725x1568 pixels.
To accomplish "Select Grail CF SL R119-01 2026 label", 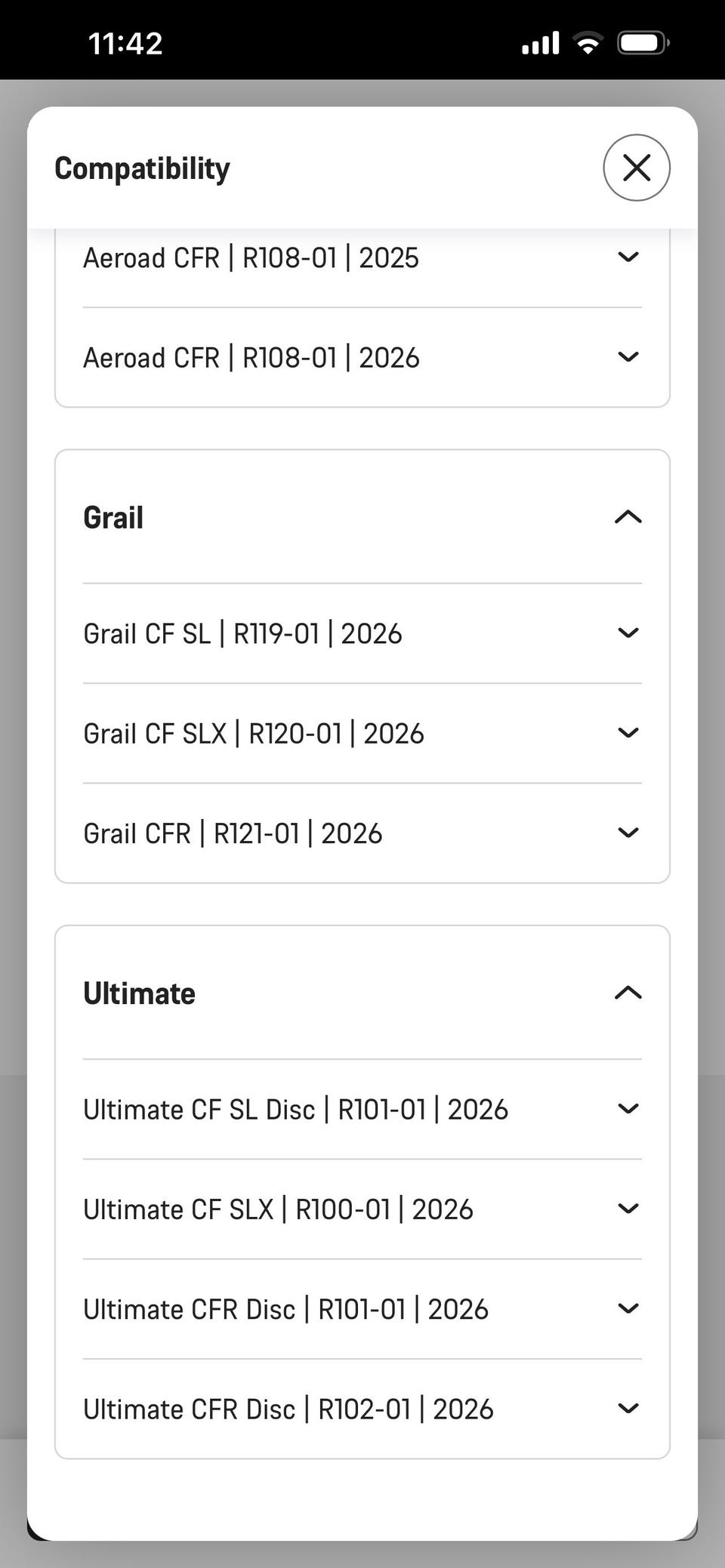I will [x=242, y=633].
